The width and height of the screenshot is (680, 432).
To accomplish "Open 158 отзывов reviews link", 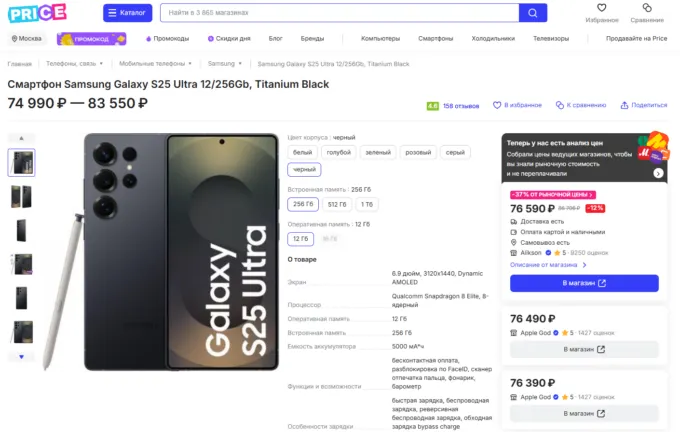I will pyautogui.click(x=461, y=104).
